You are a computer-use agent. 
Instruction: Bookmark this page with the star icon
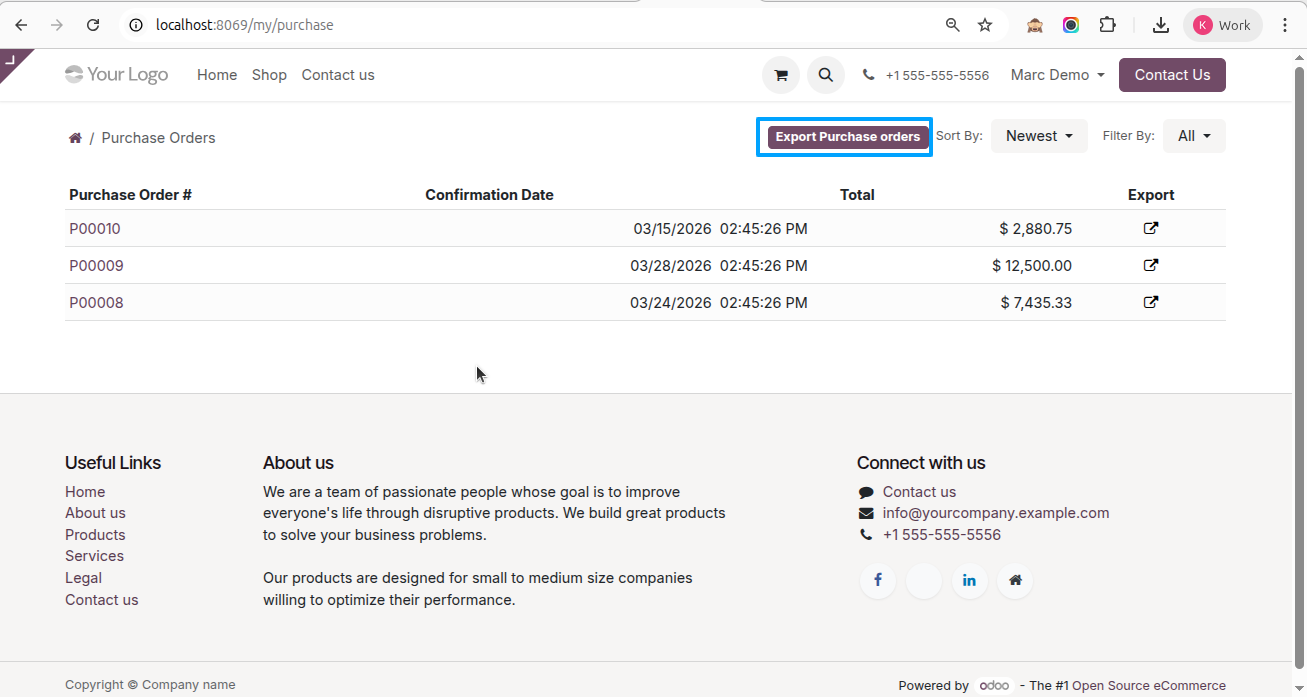(x=985, y=25)
